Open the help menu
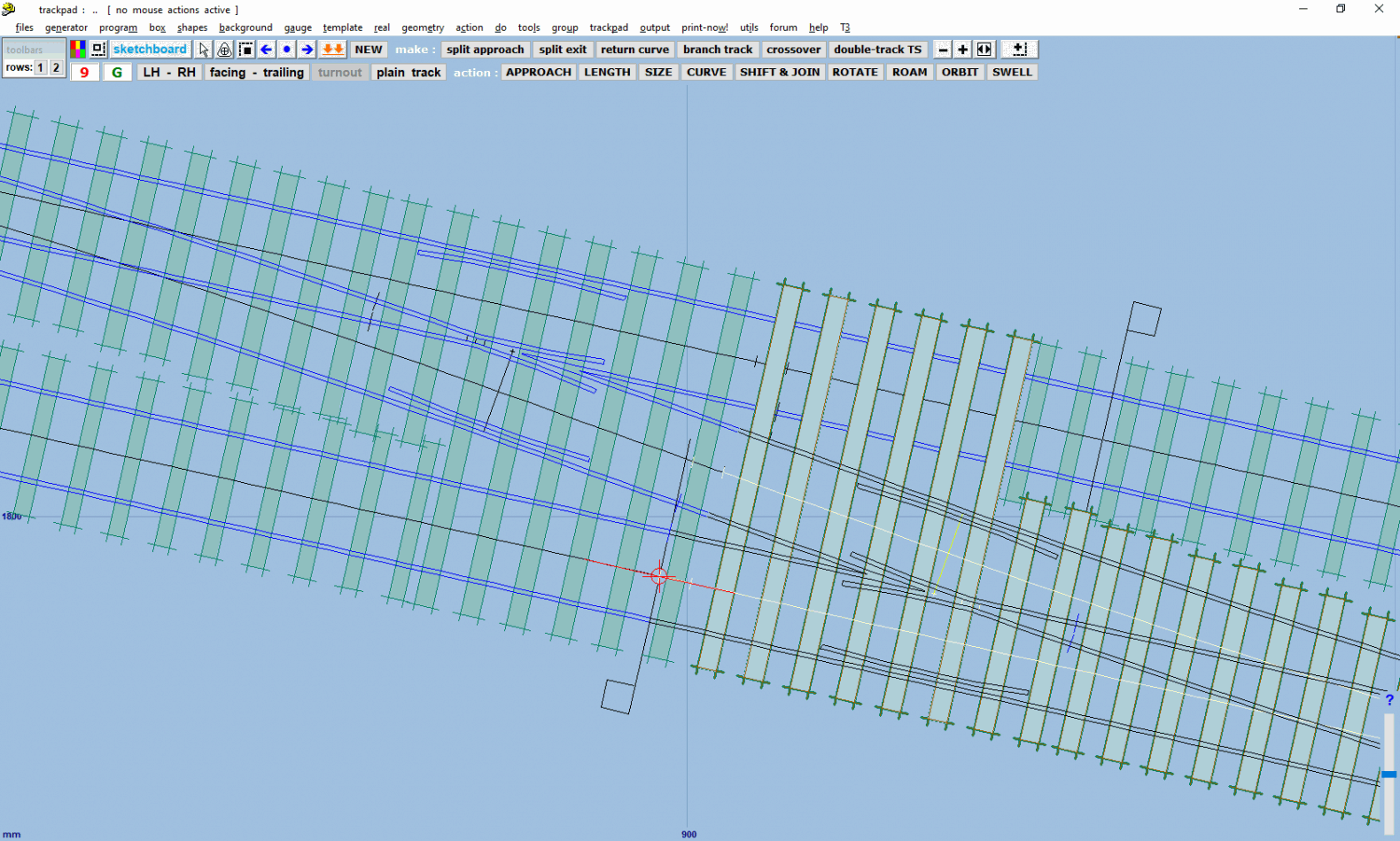 coord(819,27)
